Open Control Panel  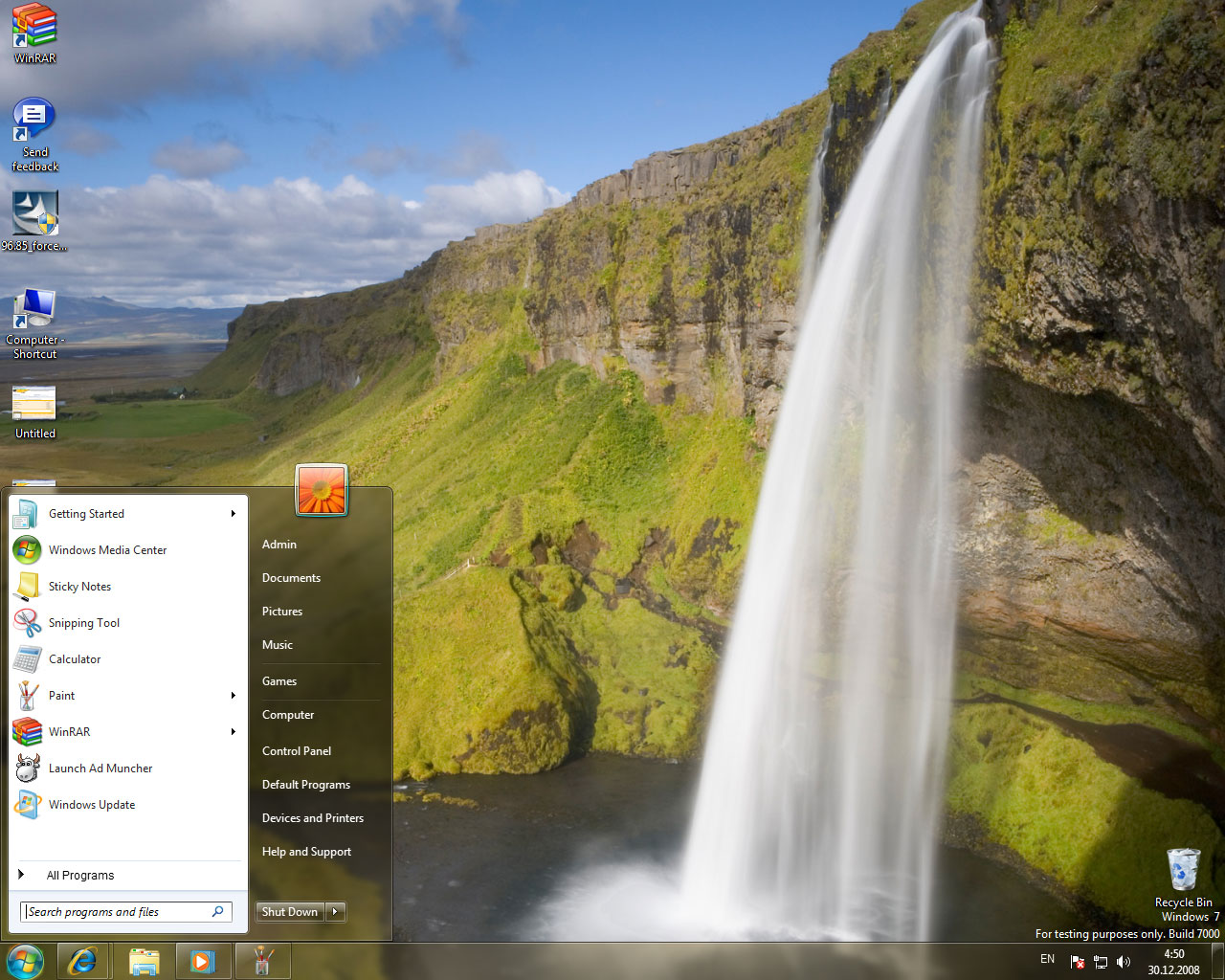[x=297, y=751]
